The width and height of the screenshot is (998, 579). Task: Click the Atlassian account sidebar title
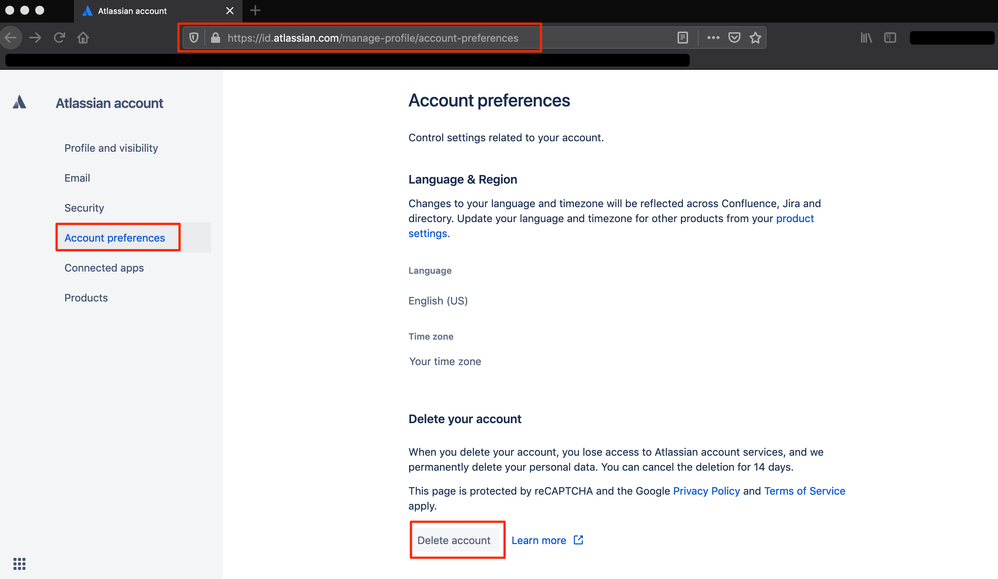pyautogui.click(x=109, y=103)
